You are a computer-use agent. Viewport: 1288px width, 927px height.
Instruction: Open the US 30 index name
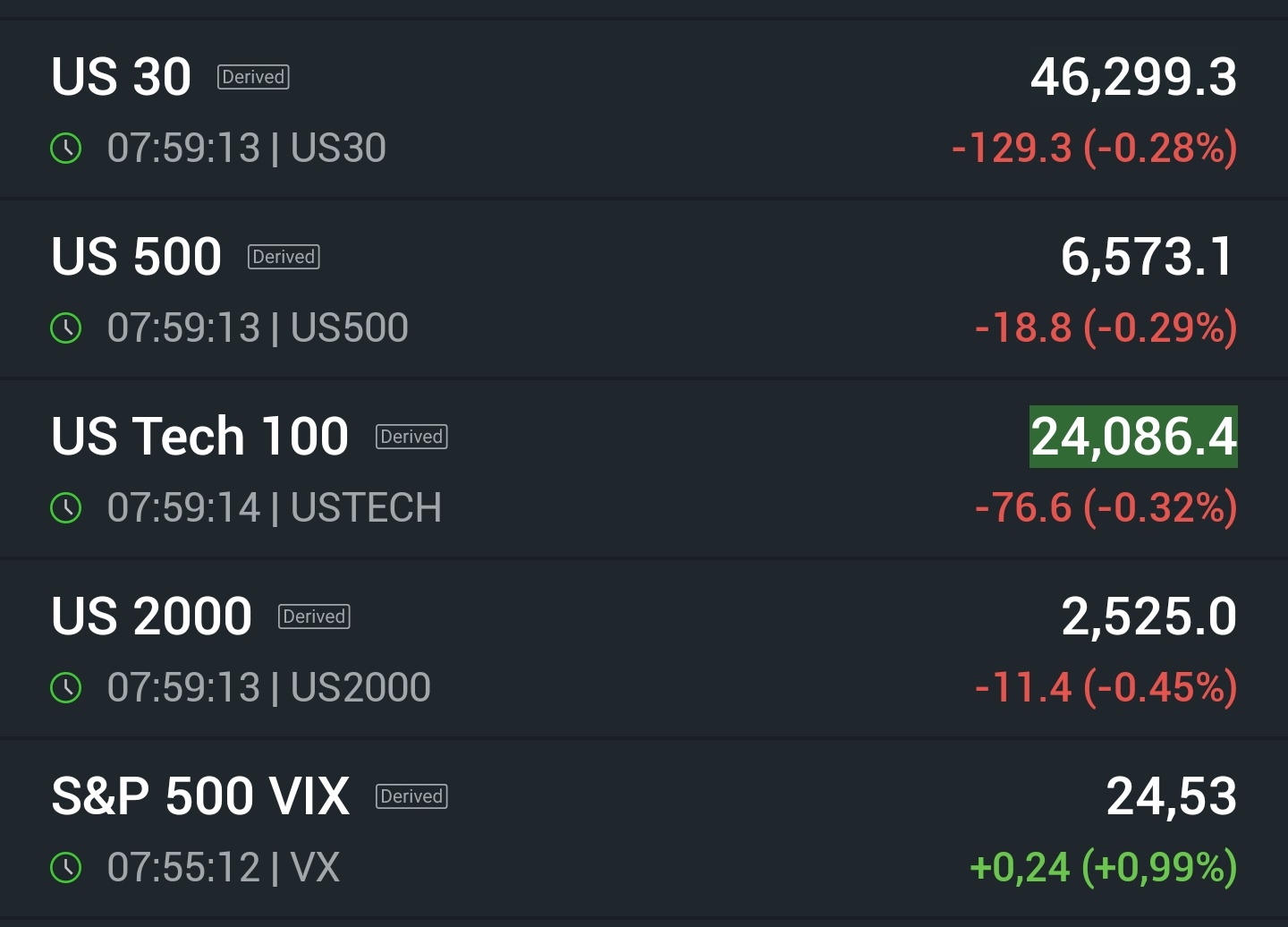[122, 77]
